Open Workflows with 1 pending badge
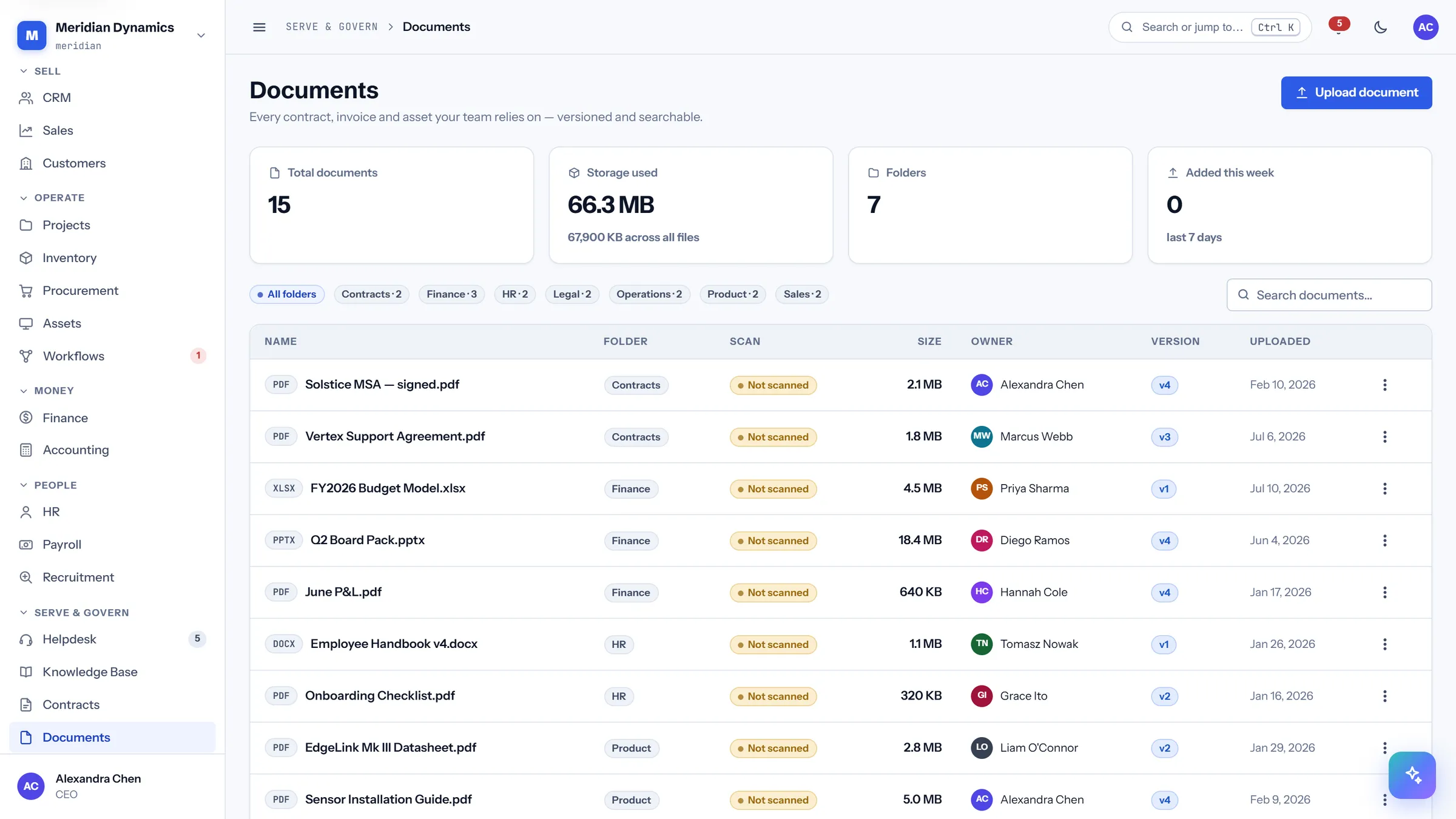Viewport: 1456px width, 819px height. pos(112,356)
